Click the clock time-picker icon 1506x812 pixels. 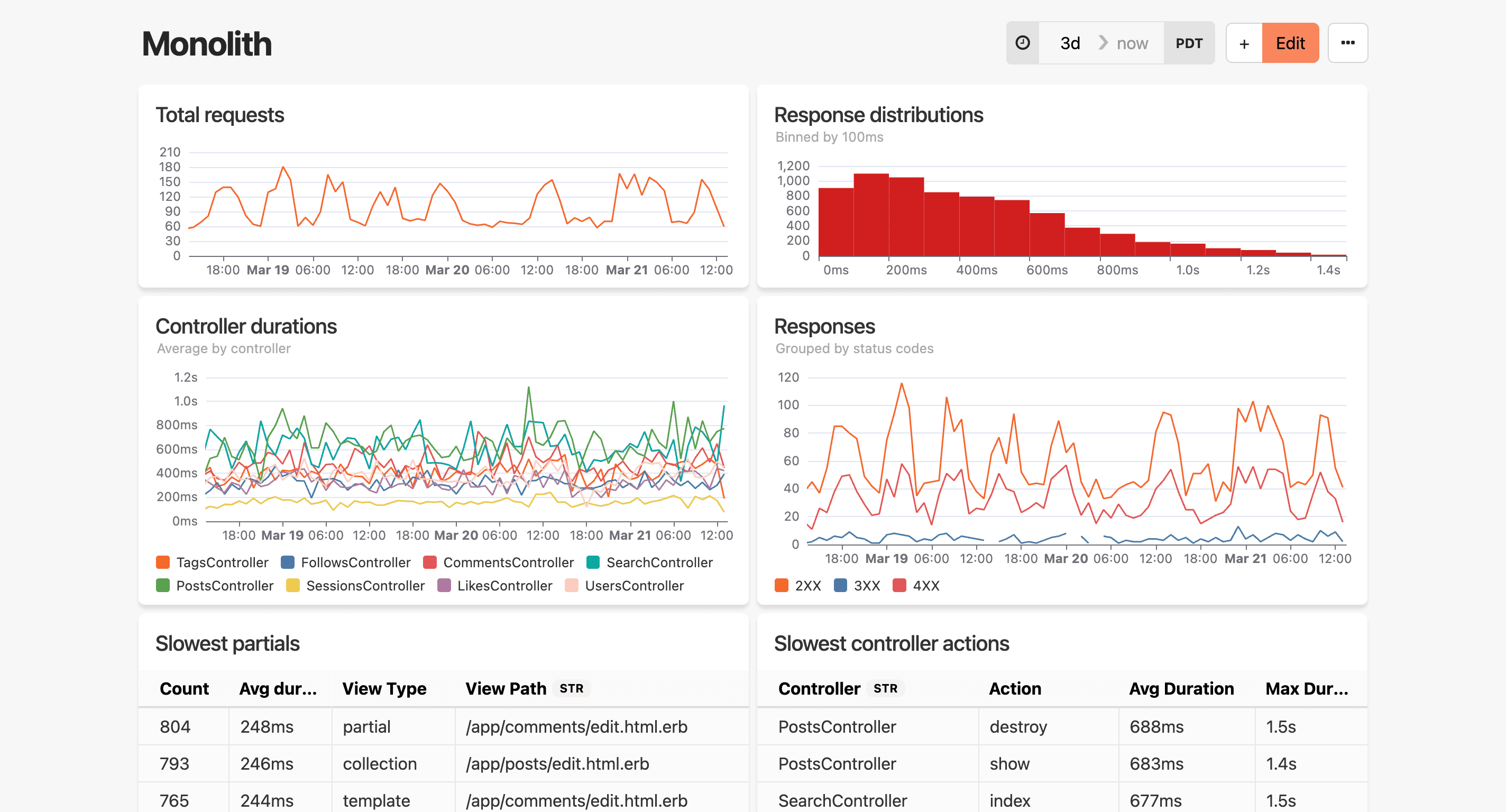point(1023,43)
